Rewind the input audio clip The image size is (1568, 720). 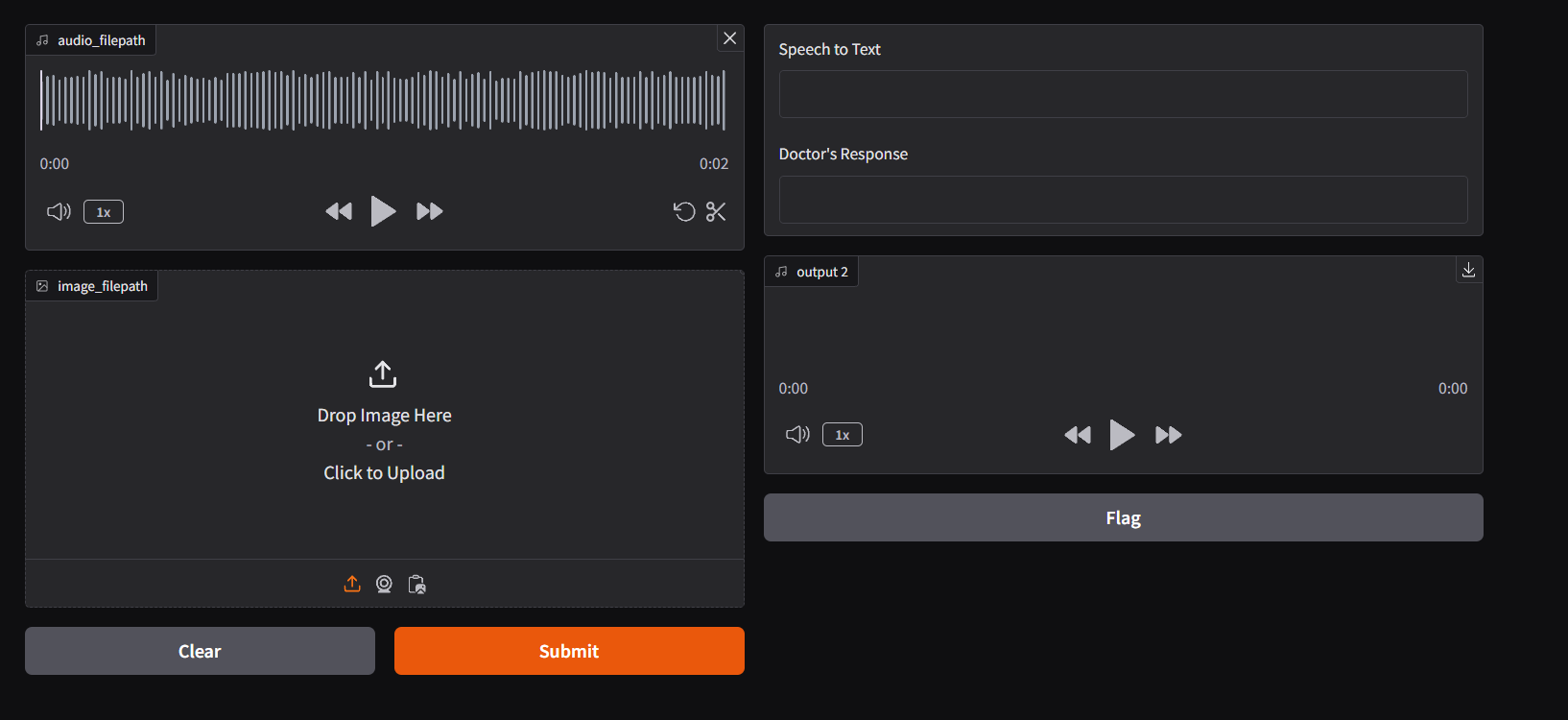coord(339,211)
